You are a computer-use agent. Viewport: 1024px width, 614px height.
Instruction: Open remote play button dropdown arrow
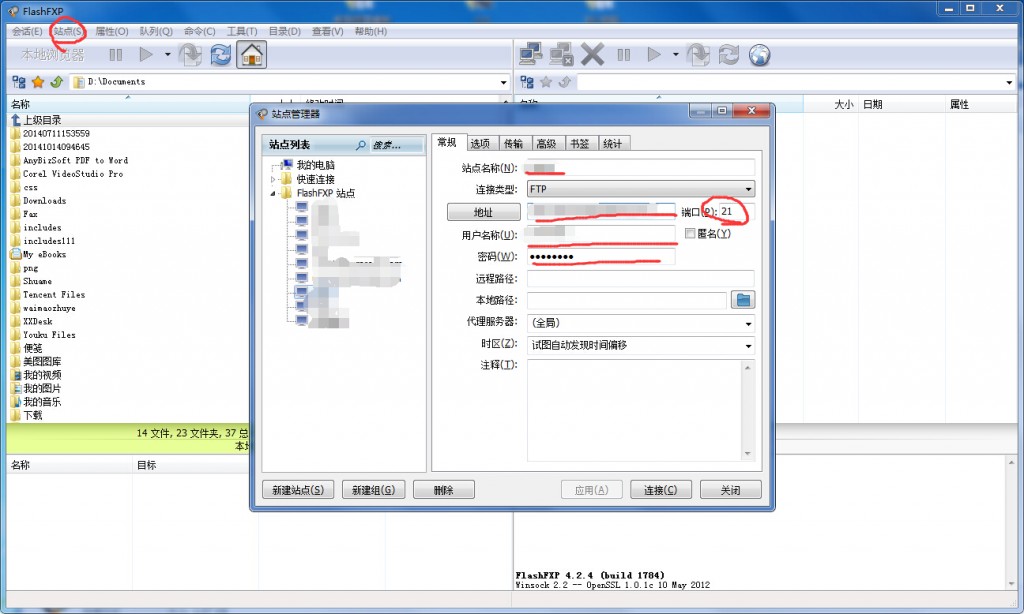(x=675, y=55)
